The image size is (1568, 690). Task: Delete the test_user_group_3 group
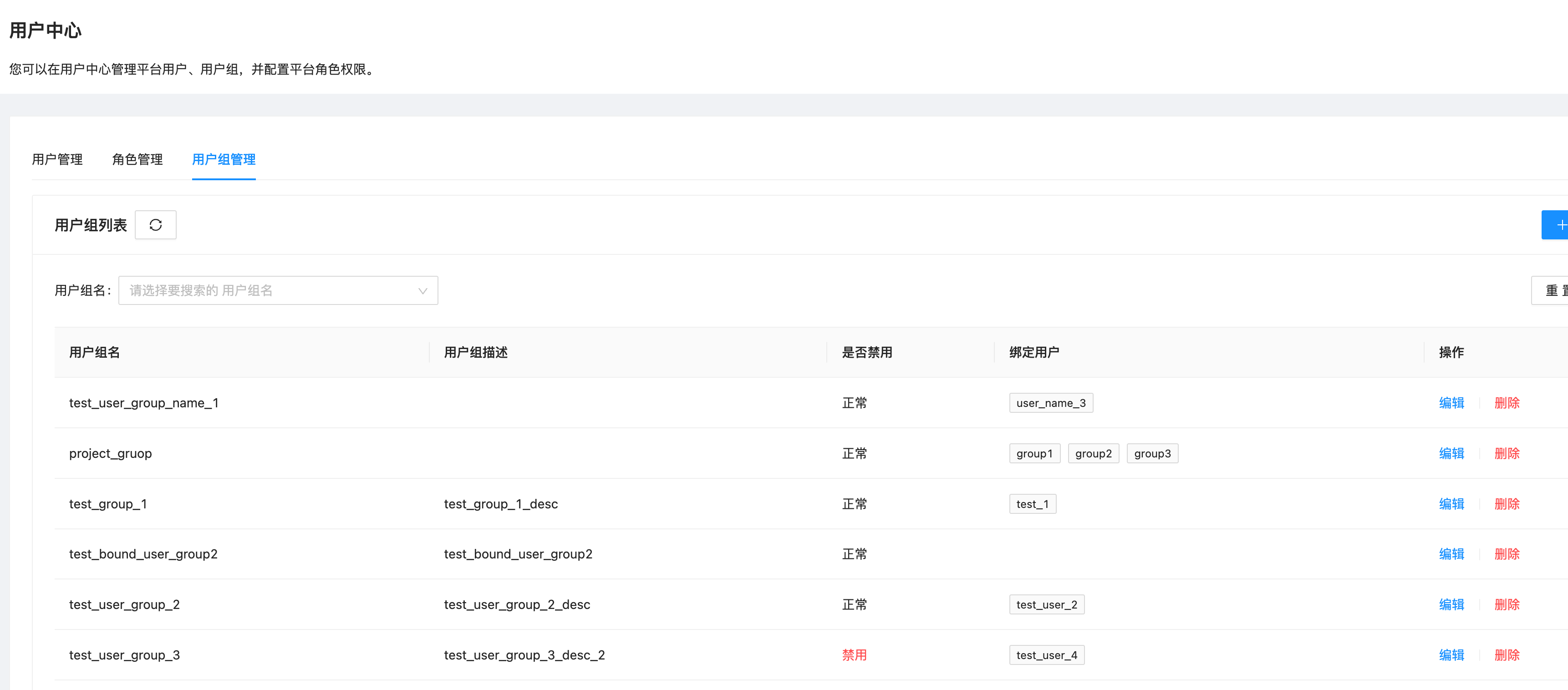[1507, 654]
